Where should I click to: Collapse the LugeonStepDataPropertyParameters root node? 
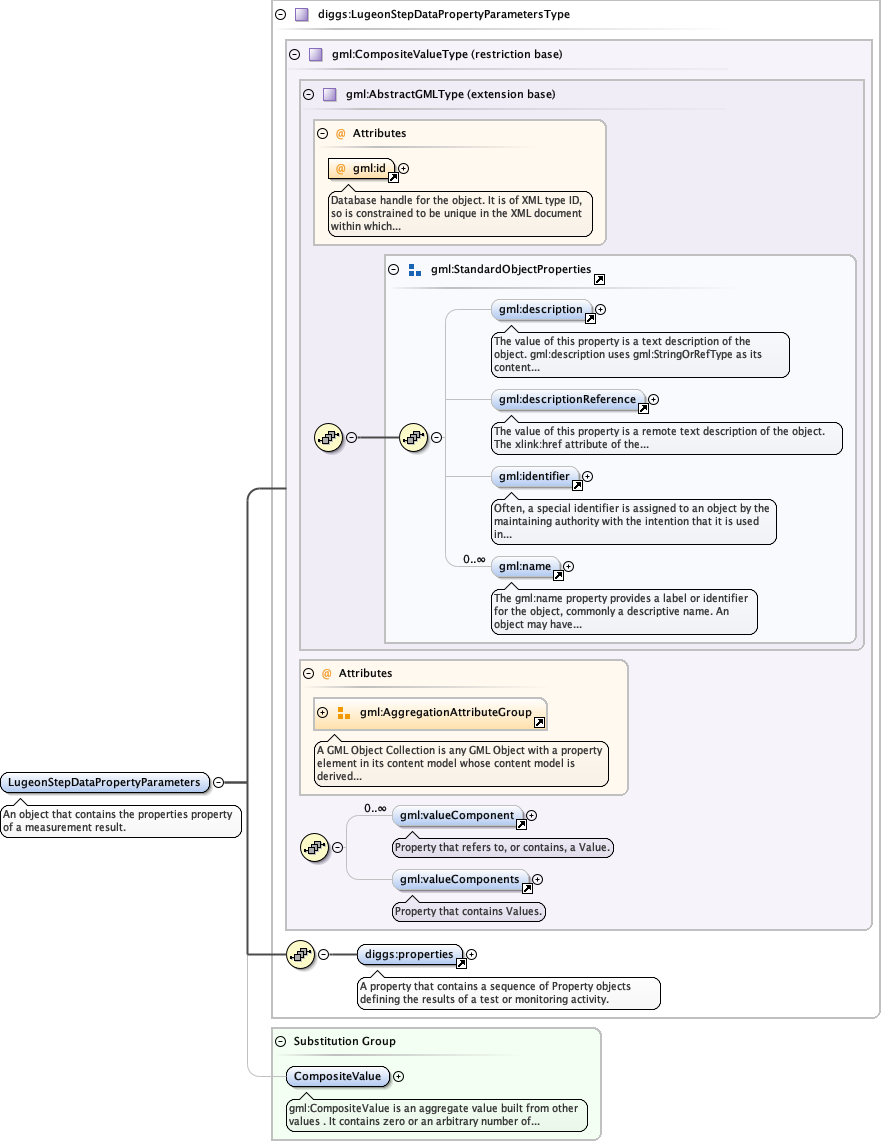[x=218, y=782]
